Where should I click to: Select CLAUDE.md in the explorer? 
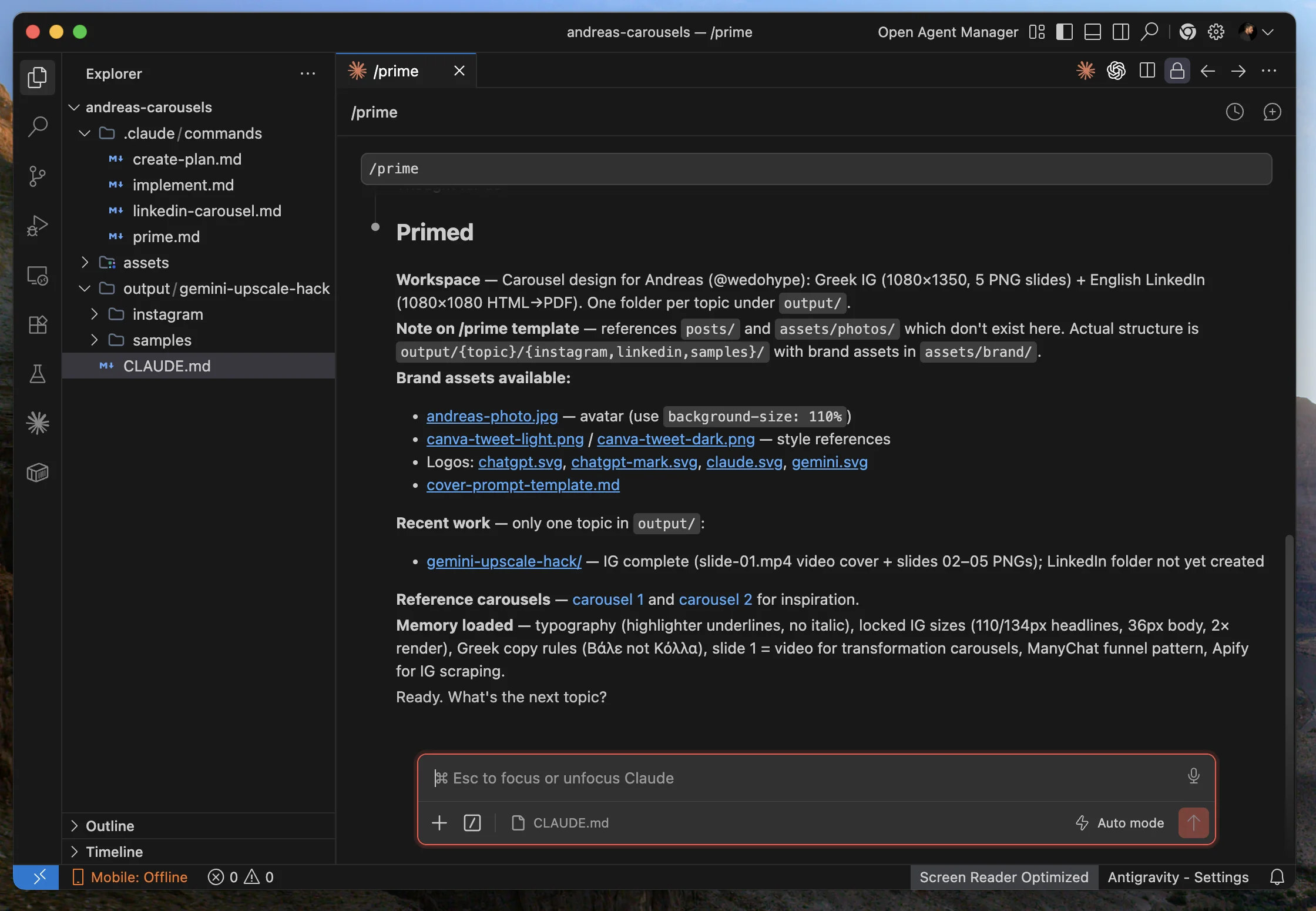pos(199,366)
